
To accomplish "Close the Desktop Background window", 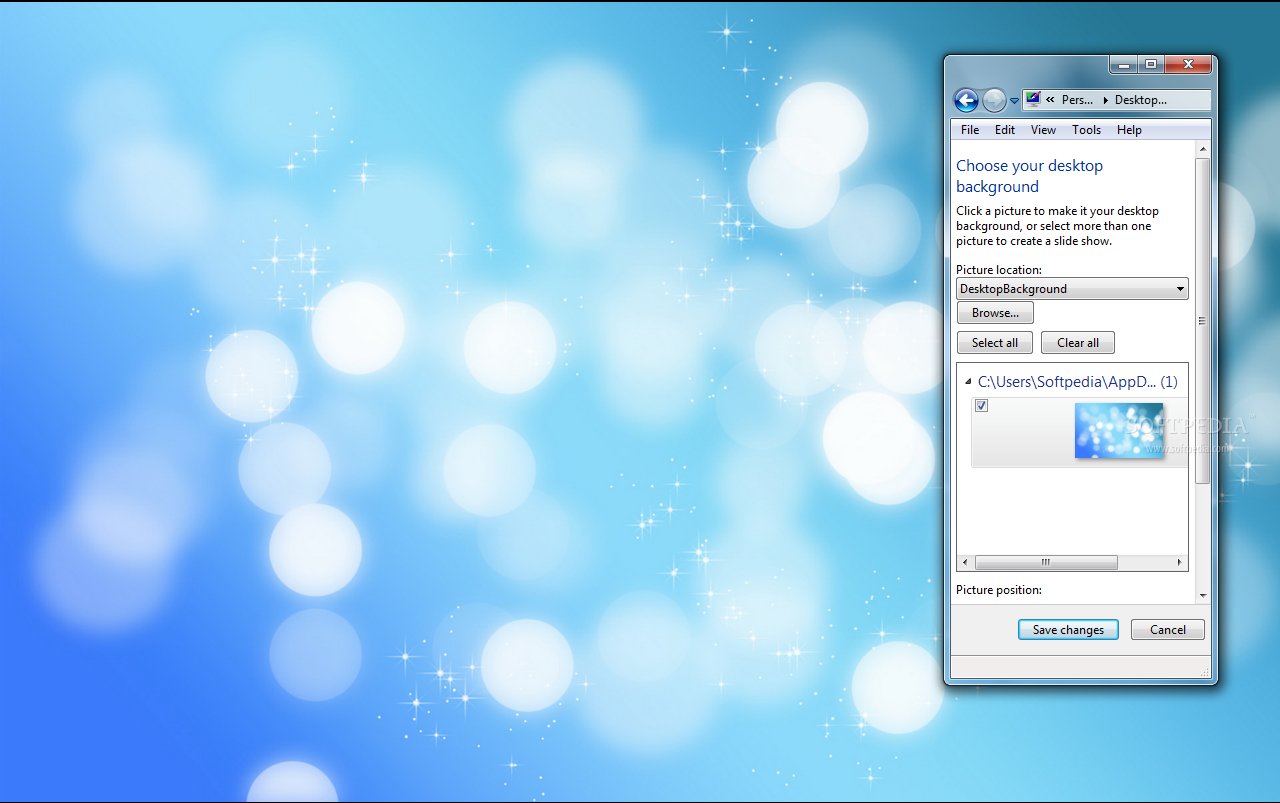I will (1188, 65).
